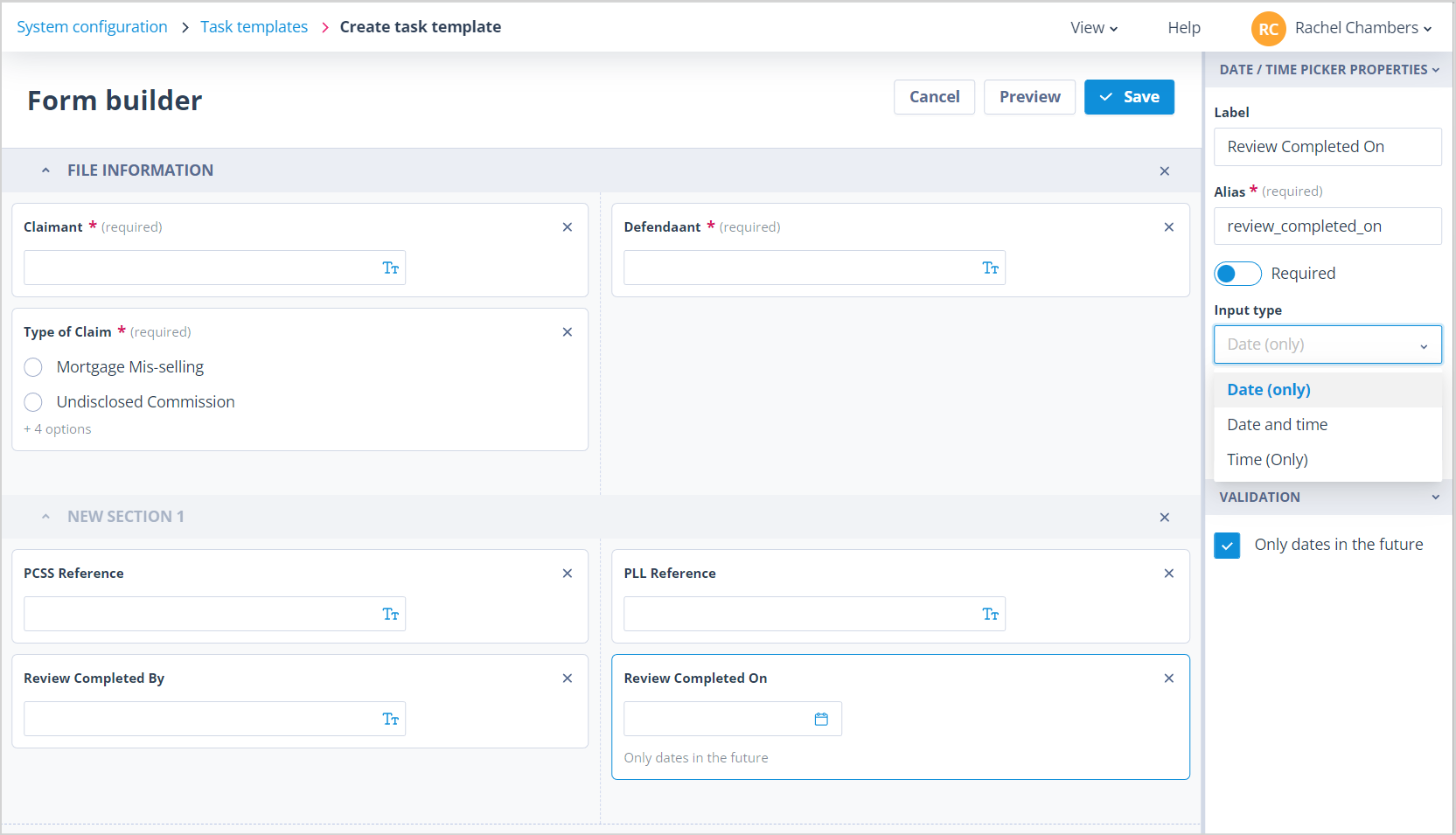The height and width of the screenshot is (835, 1456).
Task: Click the Create task template breadcrumb text
Action: [x=421, y=27]
